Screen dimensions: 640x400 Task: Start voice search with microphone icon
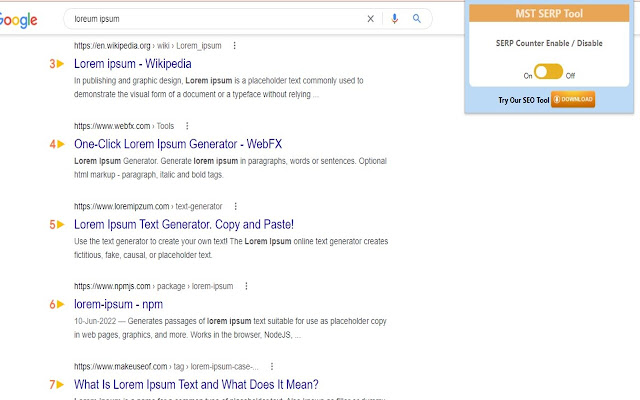[x=395, y=18]
